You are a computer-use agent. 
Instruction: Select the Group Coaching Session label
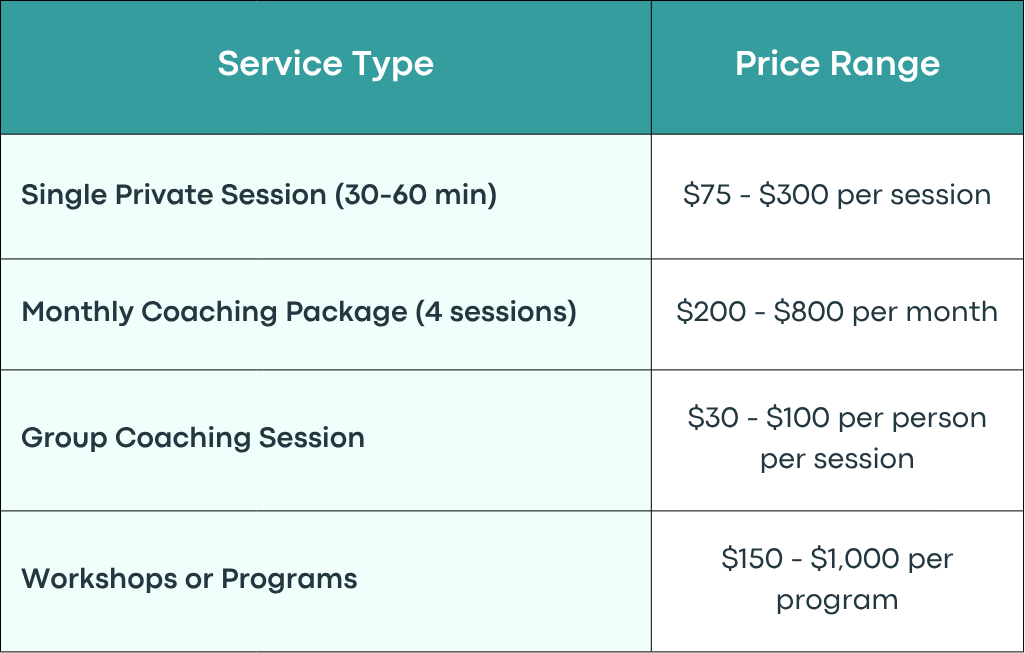(193, 438)
